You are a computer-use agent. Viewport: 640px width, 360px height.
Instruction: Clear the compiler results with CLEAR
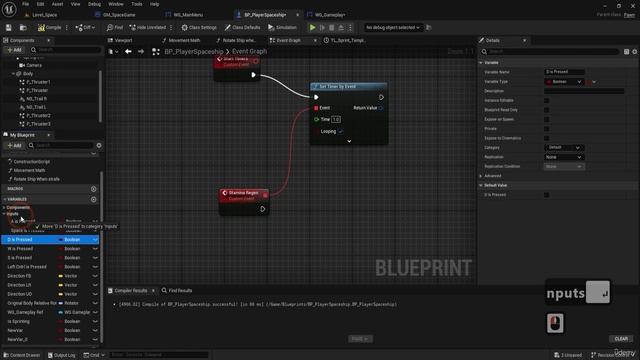[621, 339]
